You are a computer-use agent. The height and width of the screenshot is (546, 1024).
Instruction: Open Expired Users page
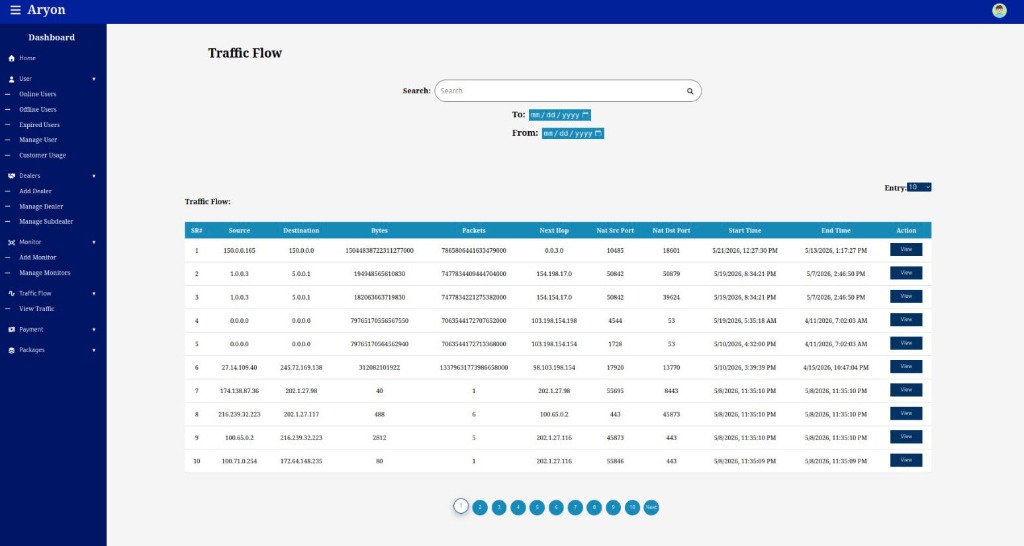39,125
